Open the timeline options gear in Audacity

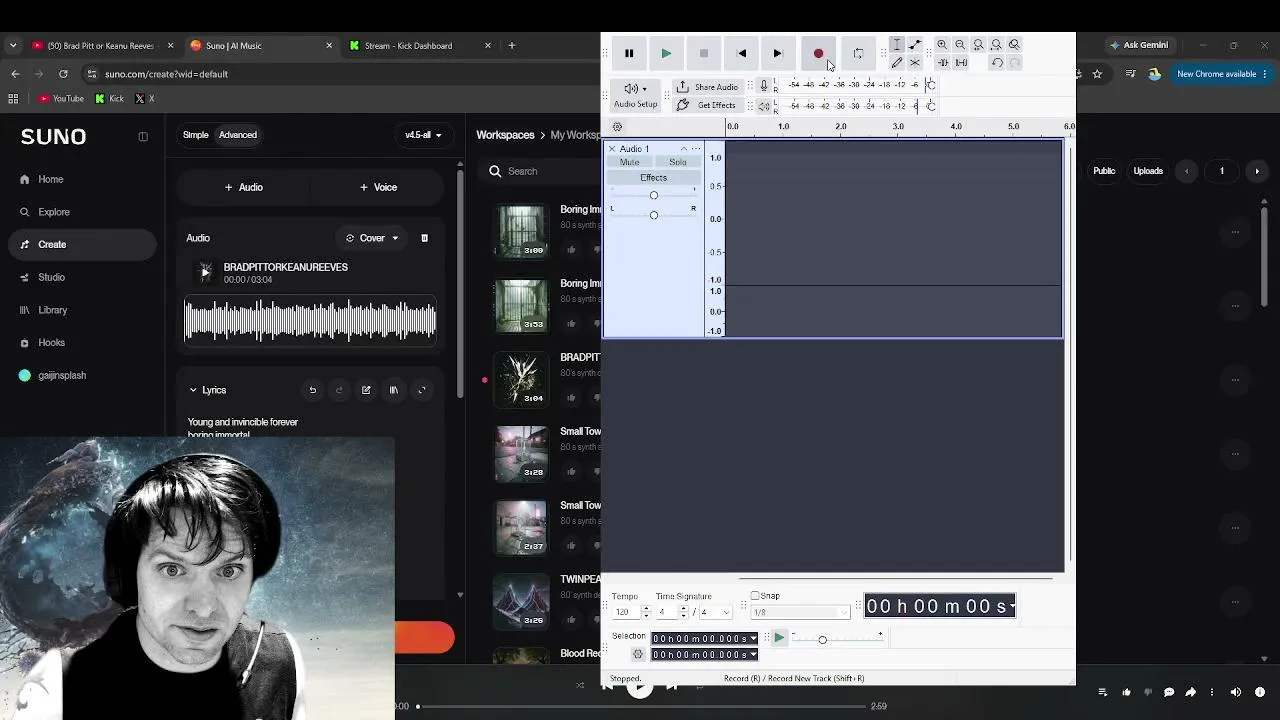pos(617,127)
